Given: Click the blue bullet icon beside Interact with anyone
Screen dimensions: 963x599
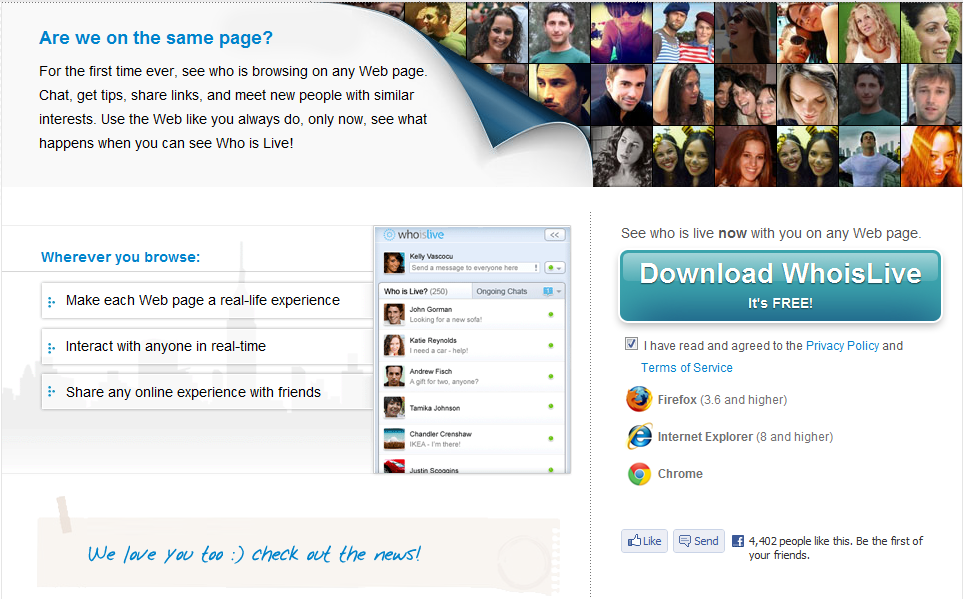Looking at the screenshot, I should (x=52, y=348).
